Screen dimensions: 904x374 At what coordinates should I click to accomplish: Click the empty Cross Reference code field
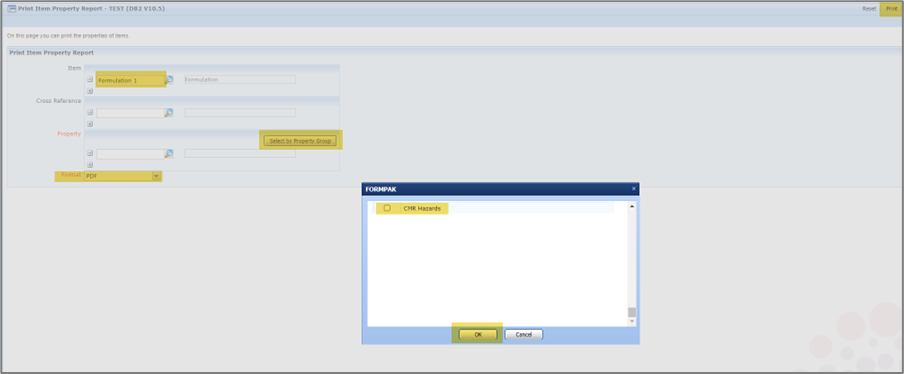coord(130,113)
